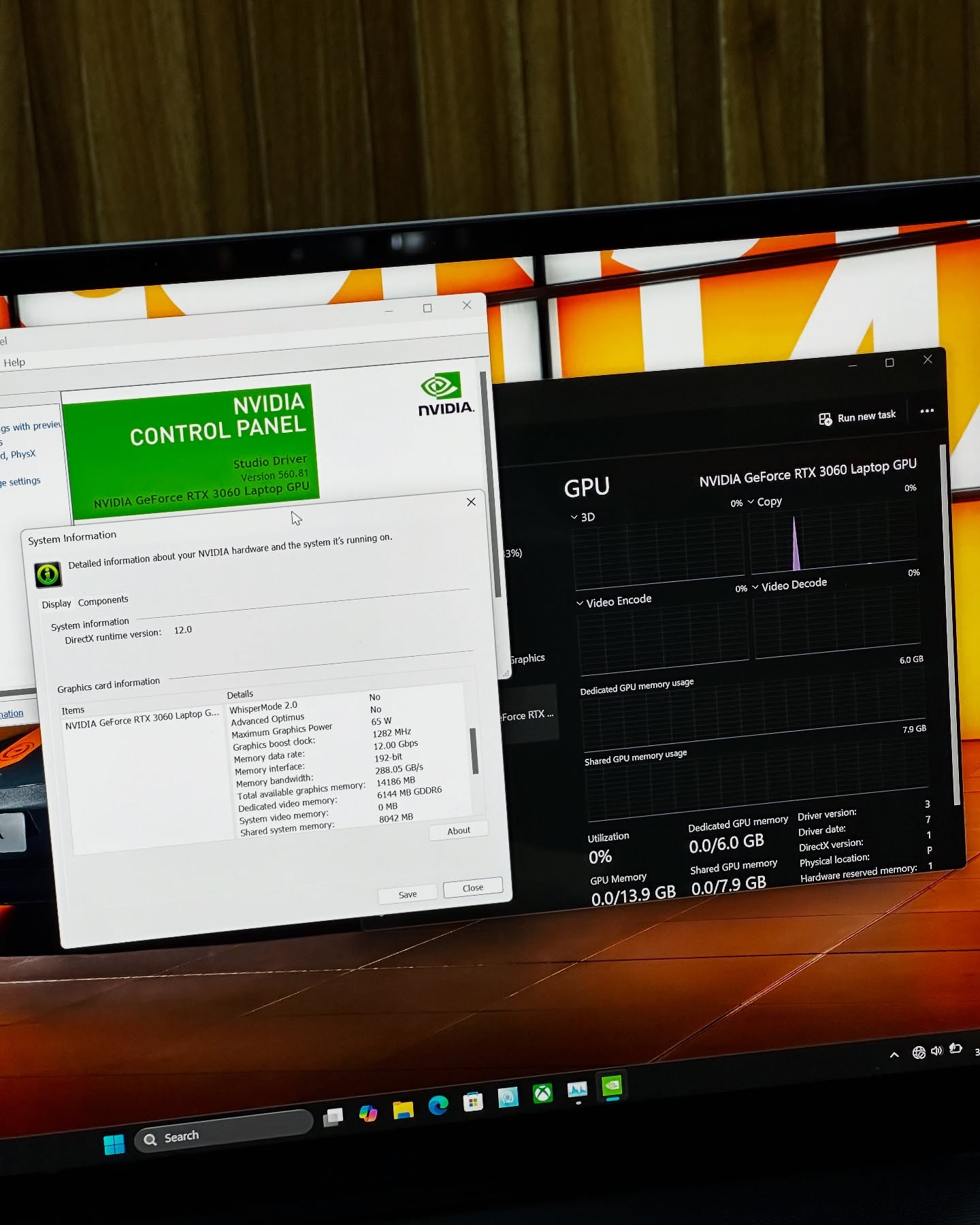980x1225 pixels.
Task: Open the Xbox app
Action: coord(542,1094)
